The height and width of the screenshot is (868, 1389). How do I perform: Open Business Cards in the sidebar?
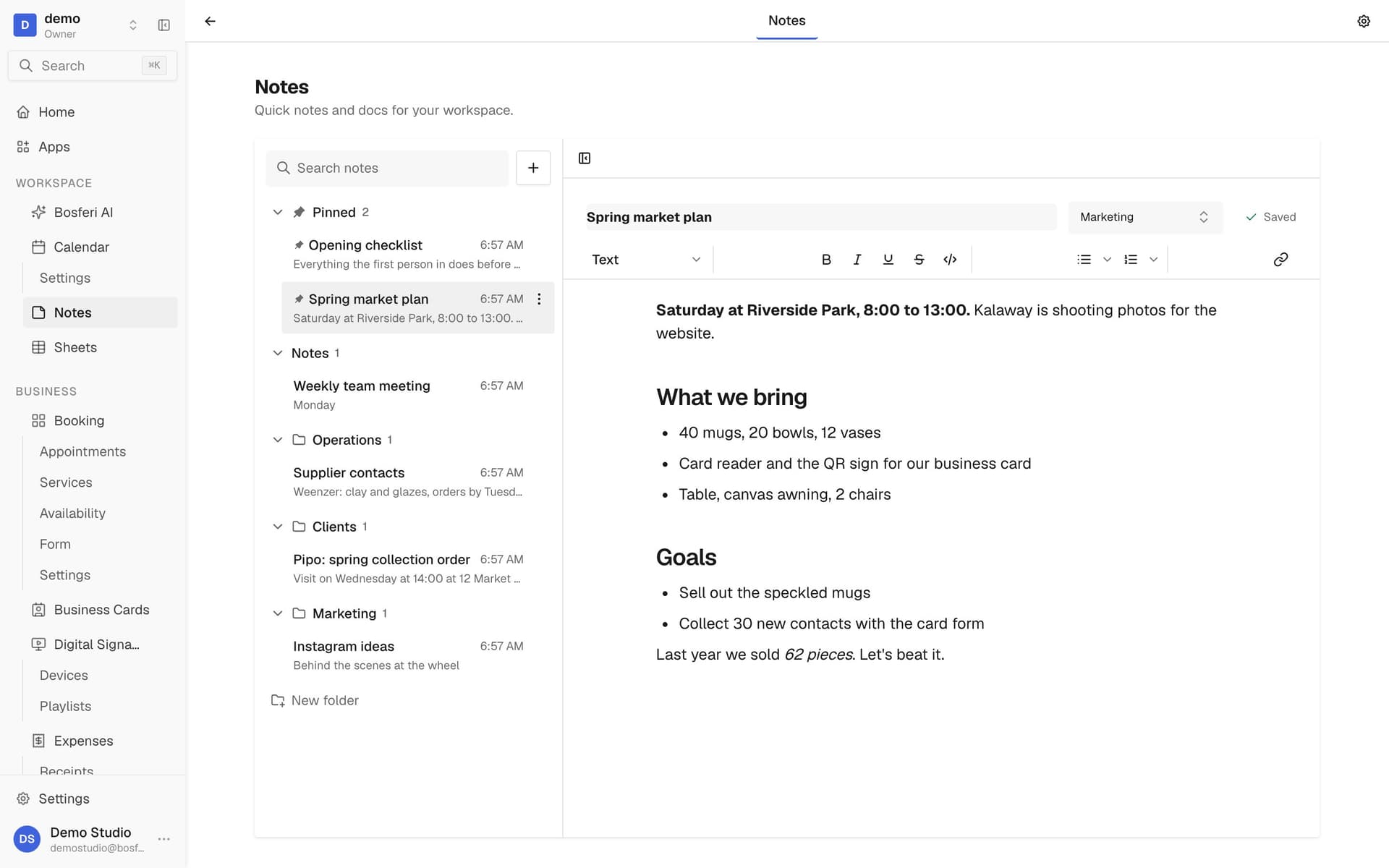coord(100,610)
